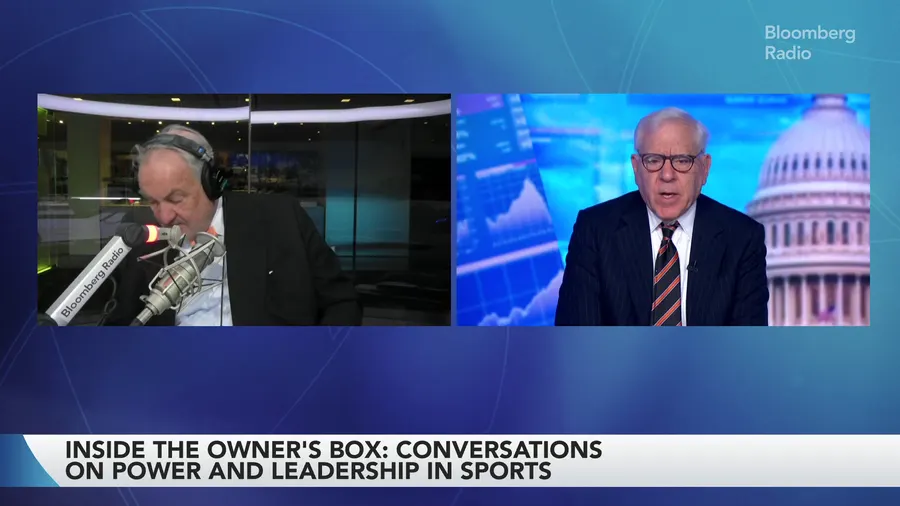
Task: Click the Bloomberg Radio logo at the top corner
Action: (x=809, y=43)
